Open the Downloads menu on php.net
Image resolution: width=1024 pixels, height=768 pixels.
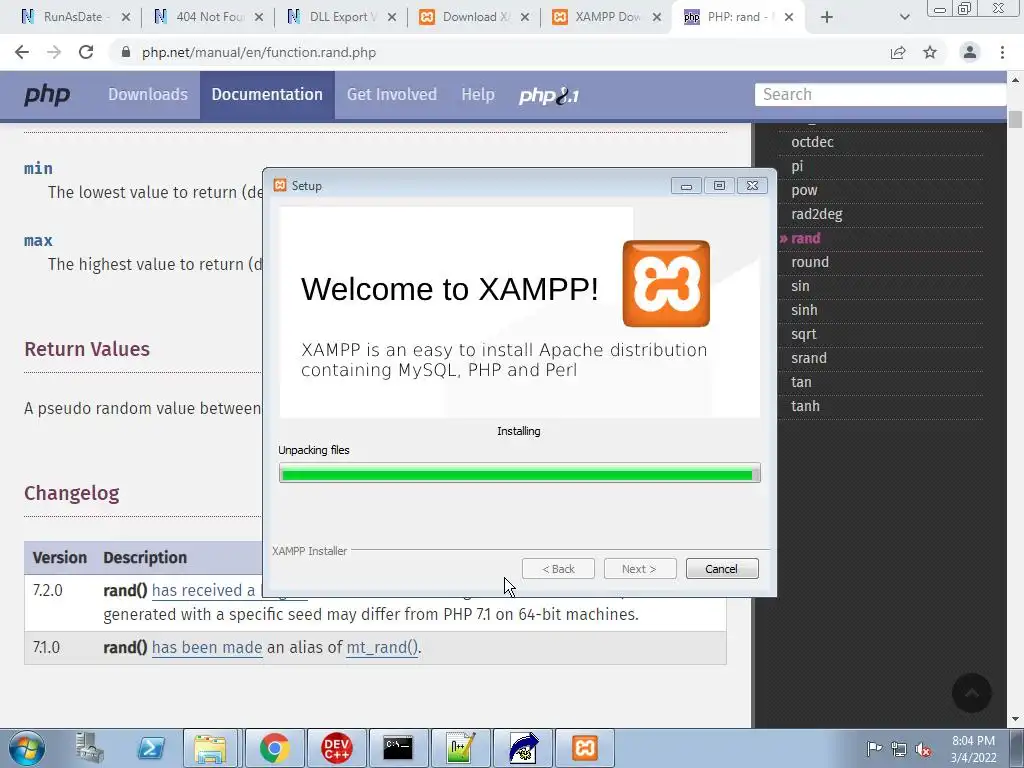148,95
